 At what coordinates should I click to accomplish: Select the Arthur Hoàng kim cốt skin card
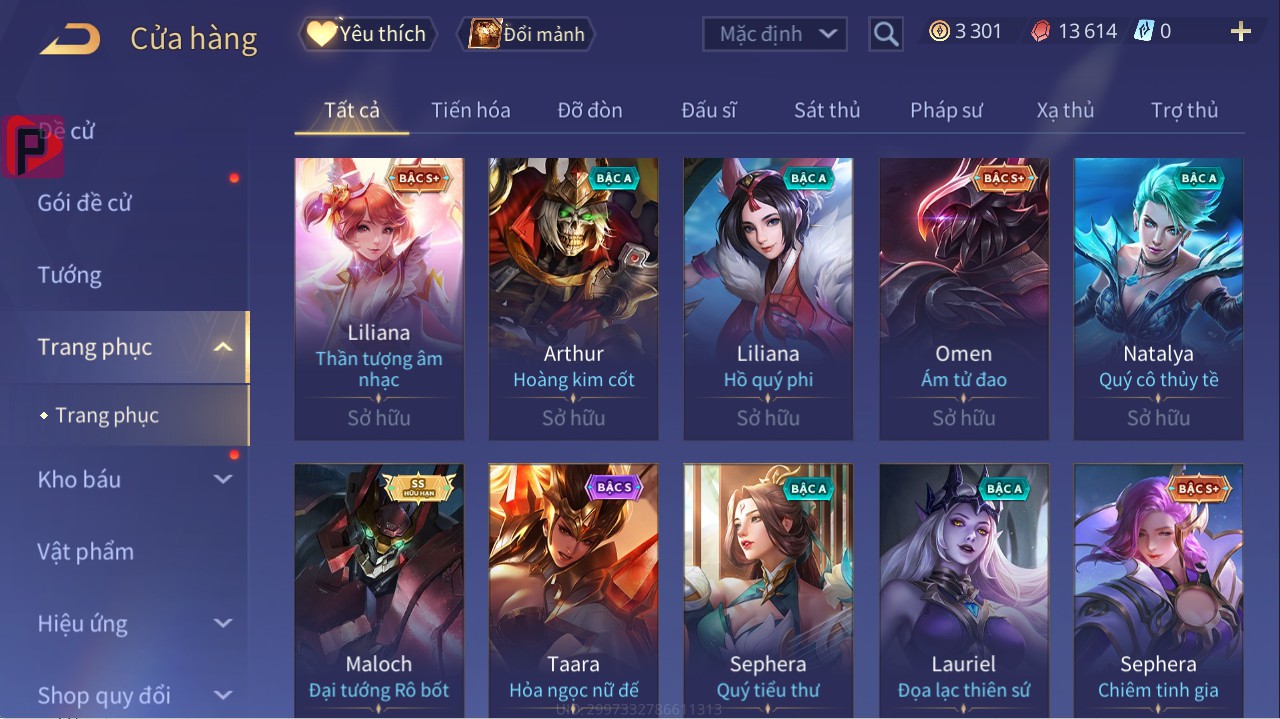pos(574,299)
